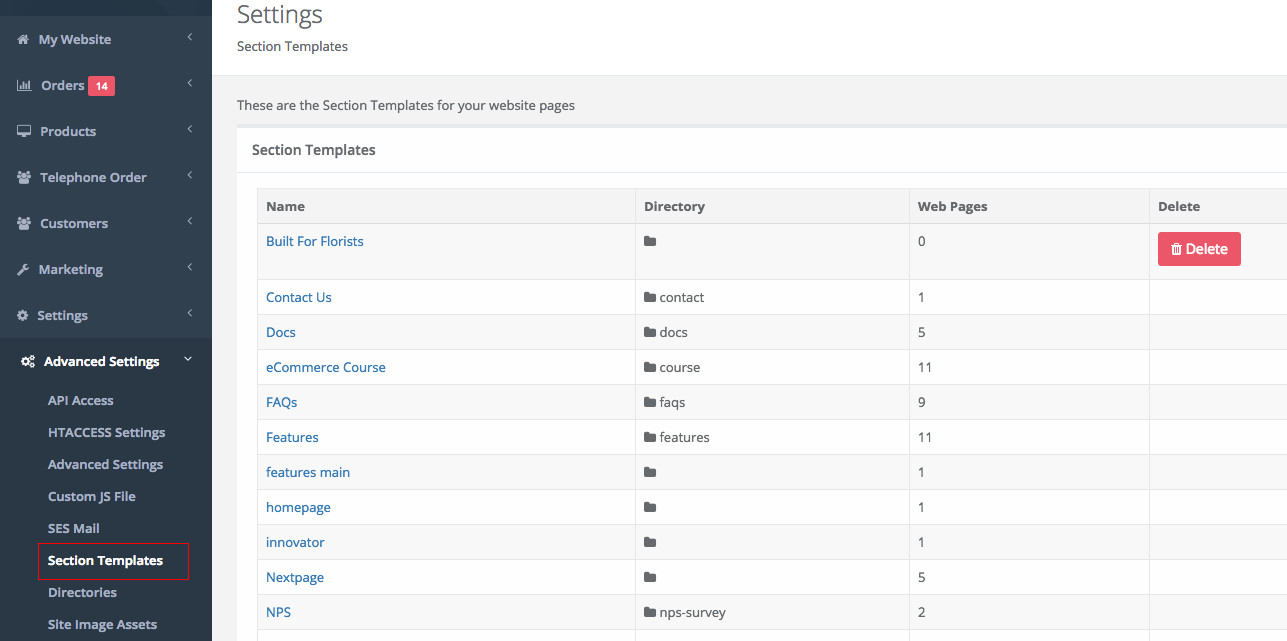
Task: Click the folder icon in NPS row
Action: point(650,613)
